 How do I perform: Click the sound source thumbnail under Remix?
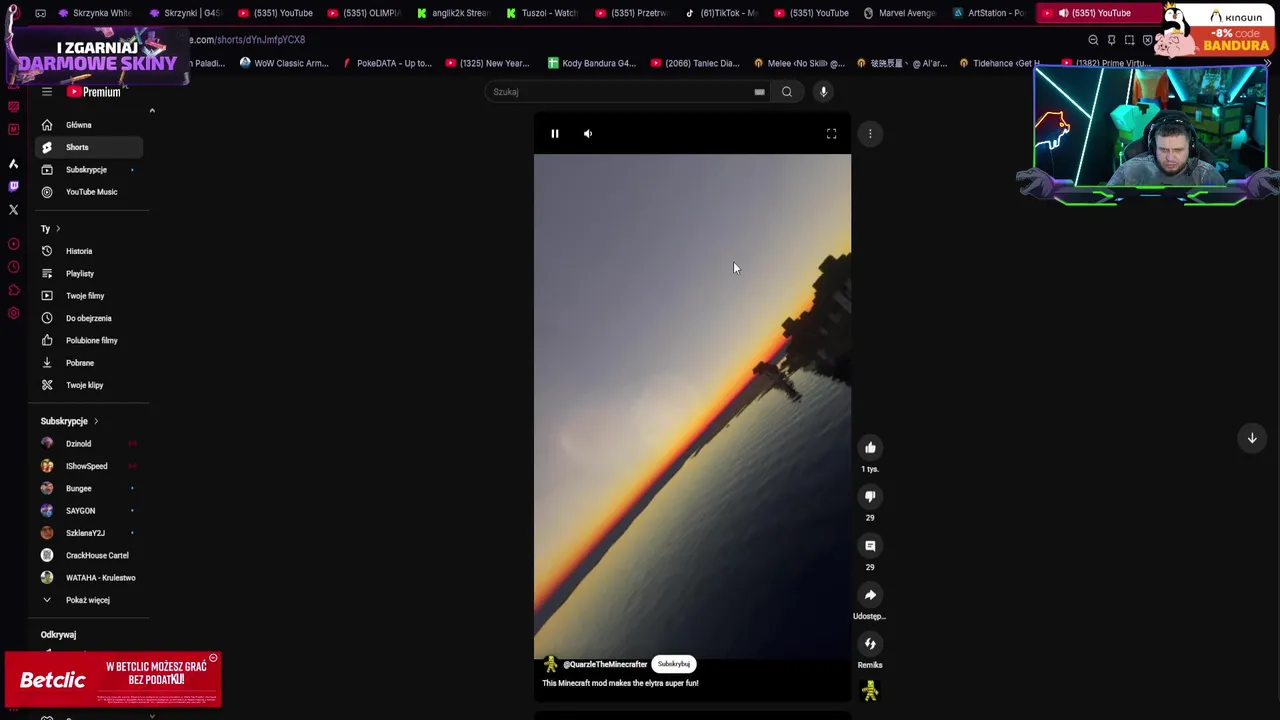870,690
